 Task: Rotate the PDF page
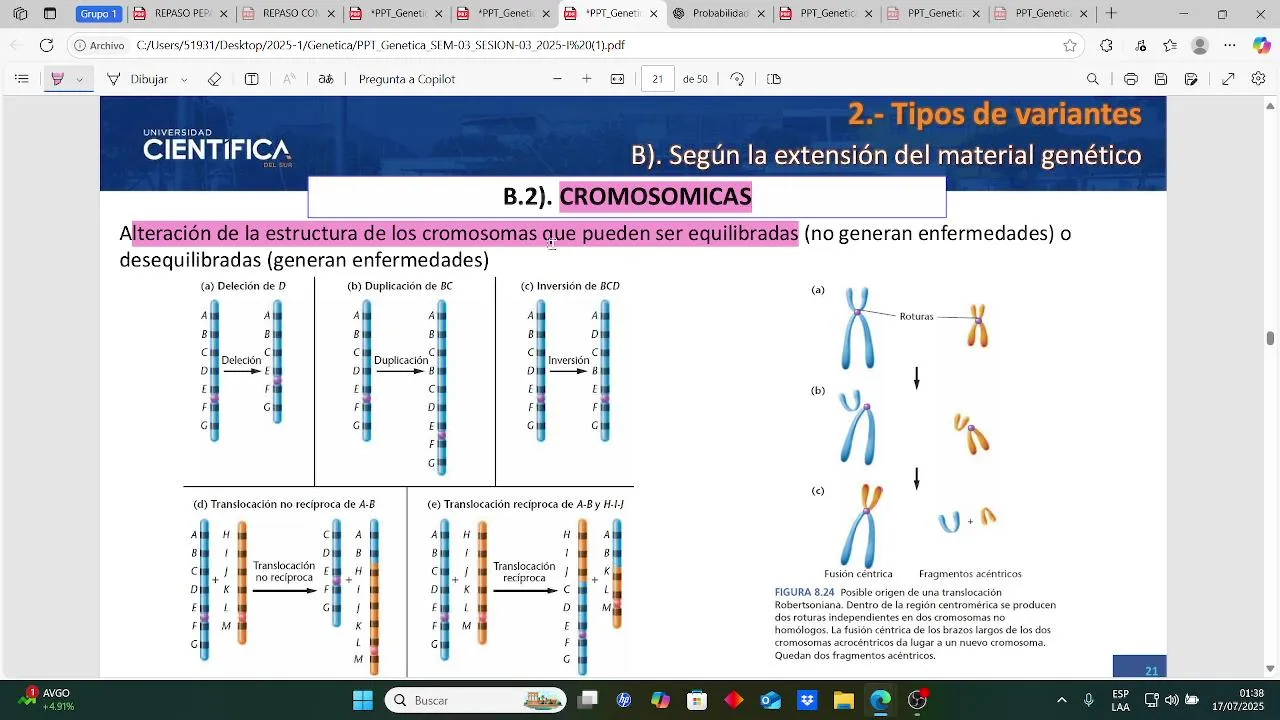coord(737,79)
